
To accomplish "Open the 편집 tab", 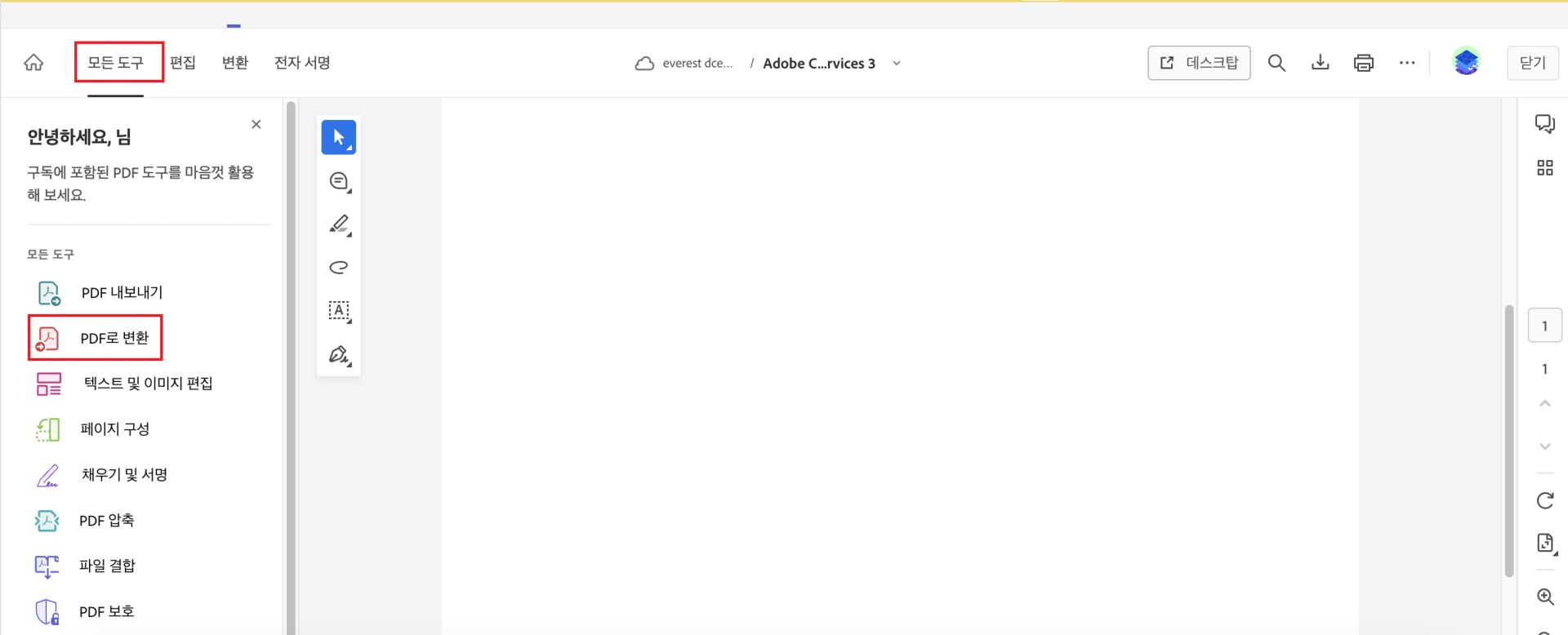I will 183,63.
